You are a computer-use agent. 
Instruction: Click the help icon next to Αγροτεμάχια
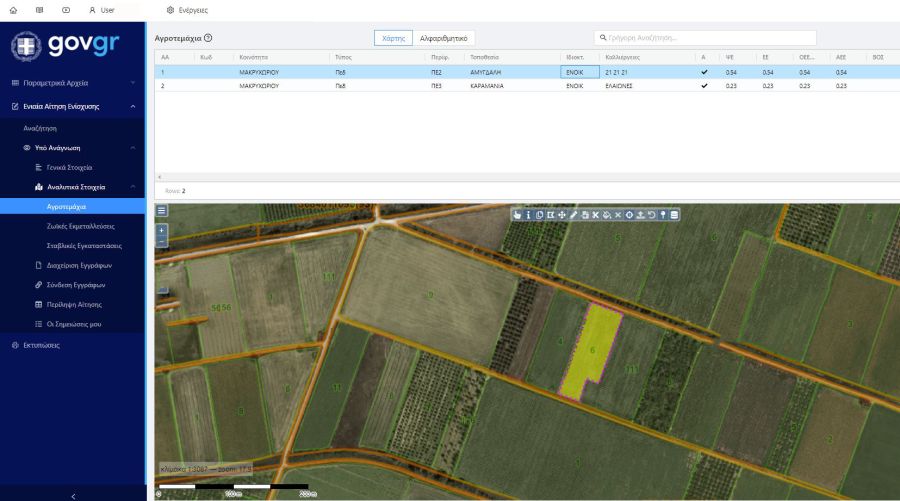(x=208, y=38)
